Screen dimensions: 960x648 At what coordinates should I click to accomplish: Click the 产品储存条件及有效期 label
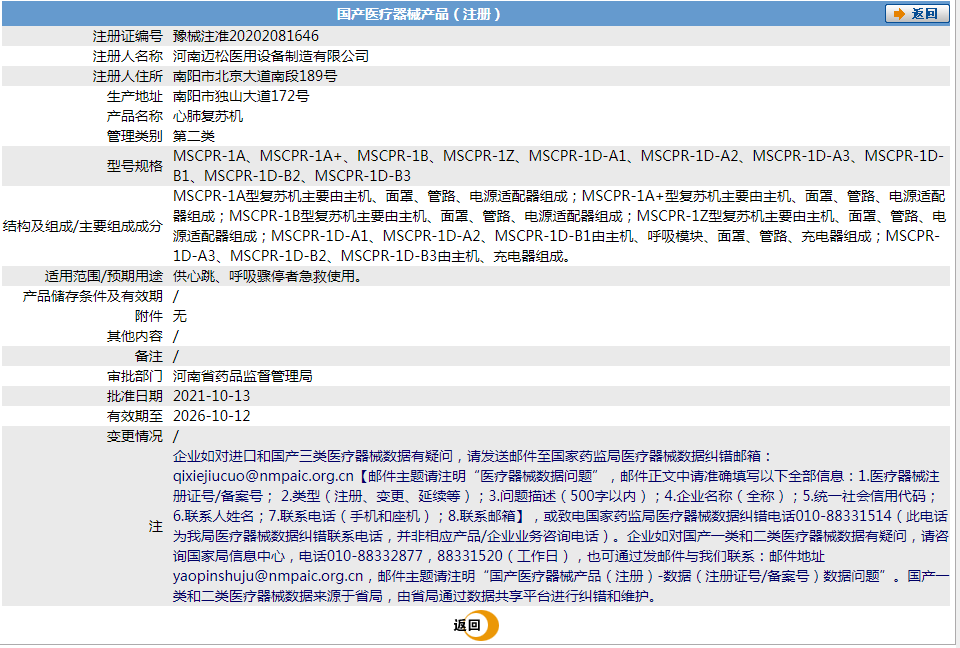(92, 296)
